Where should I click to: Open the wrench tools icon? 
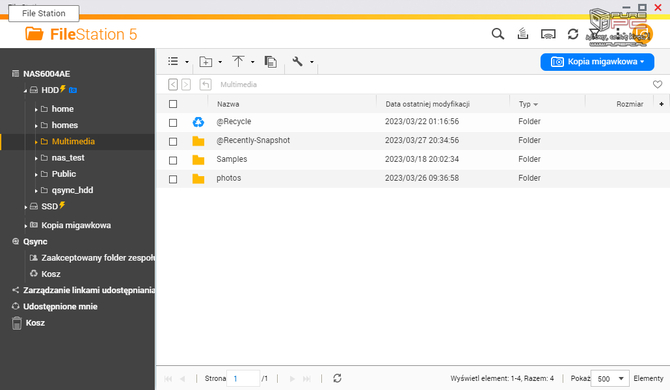point(297,62)
